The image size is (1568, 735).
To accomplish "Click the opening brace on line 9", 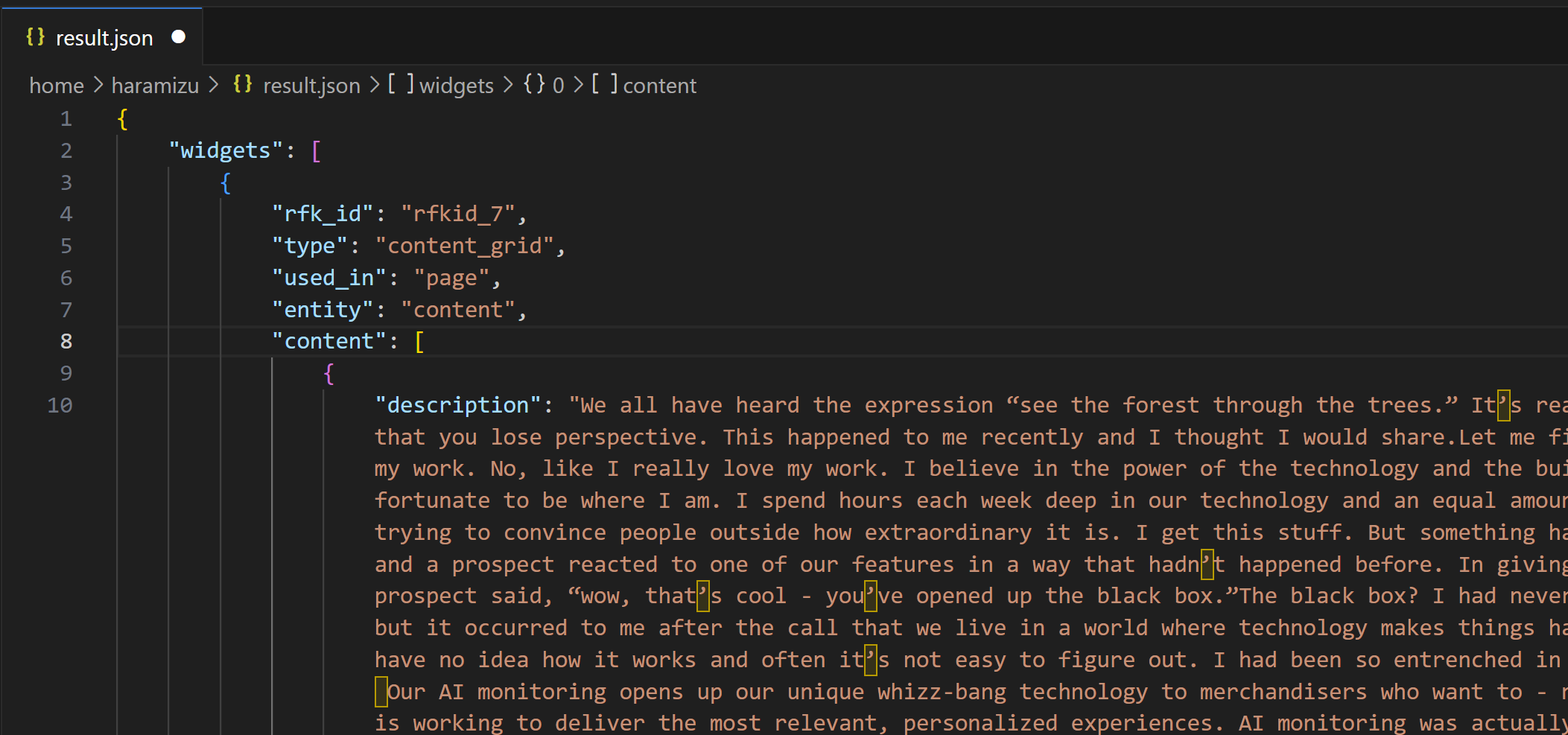I will coord(328,373).
